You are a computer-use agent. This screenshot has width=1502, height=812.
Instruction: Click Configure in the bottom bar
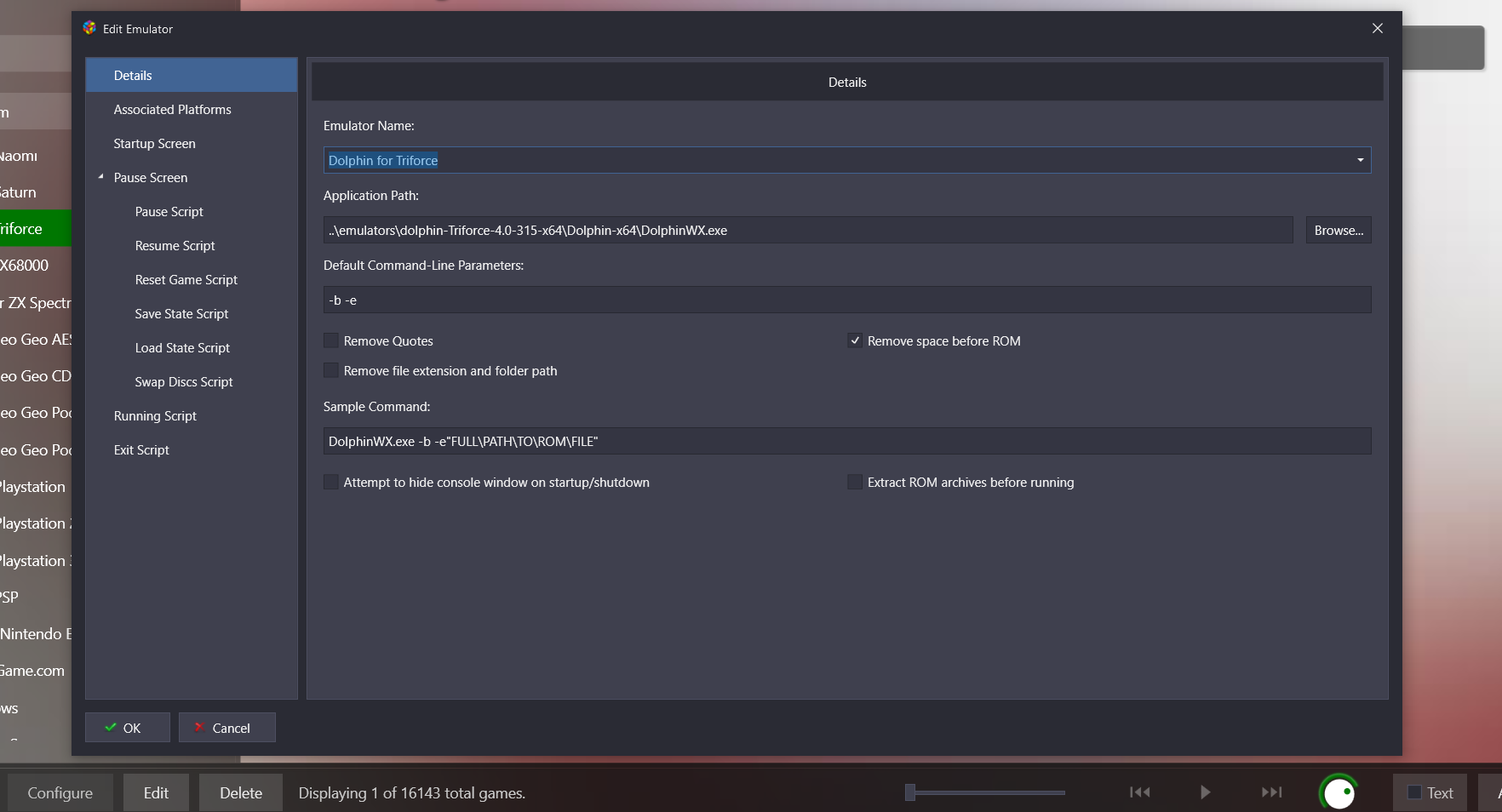click(x=60, y=792)
